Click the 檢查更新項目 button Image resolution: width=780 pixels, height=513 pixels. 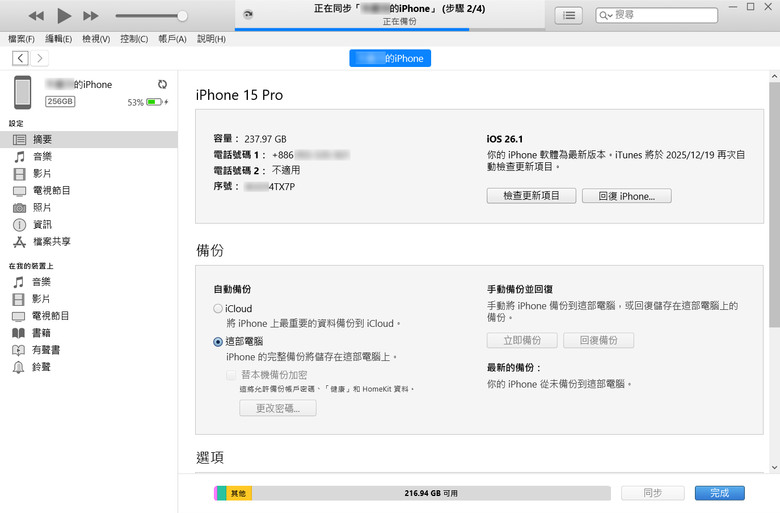coord(531,196)
